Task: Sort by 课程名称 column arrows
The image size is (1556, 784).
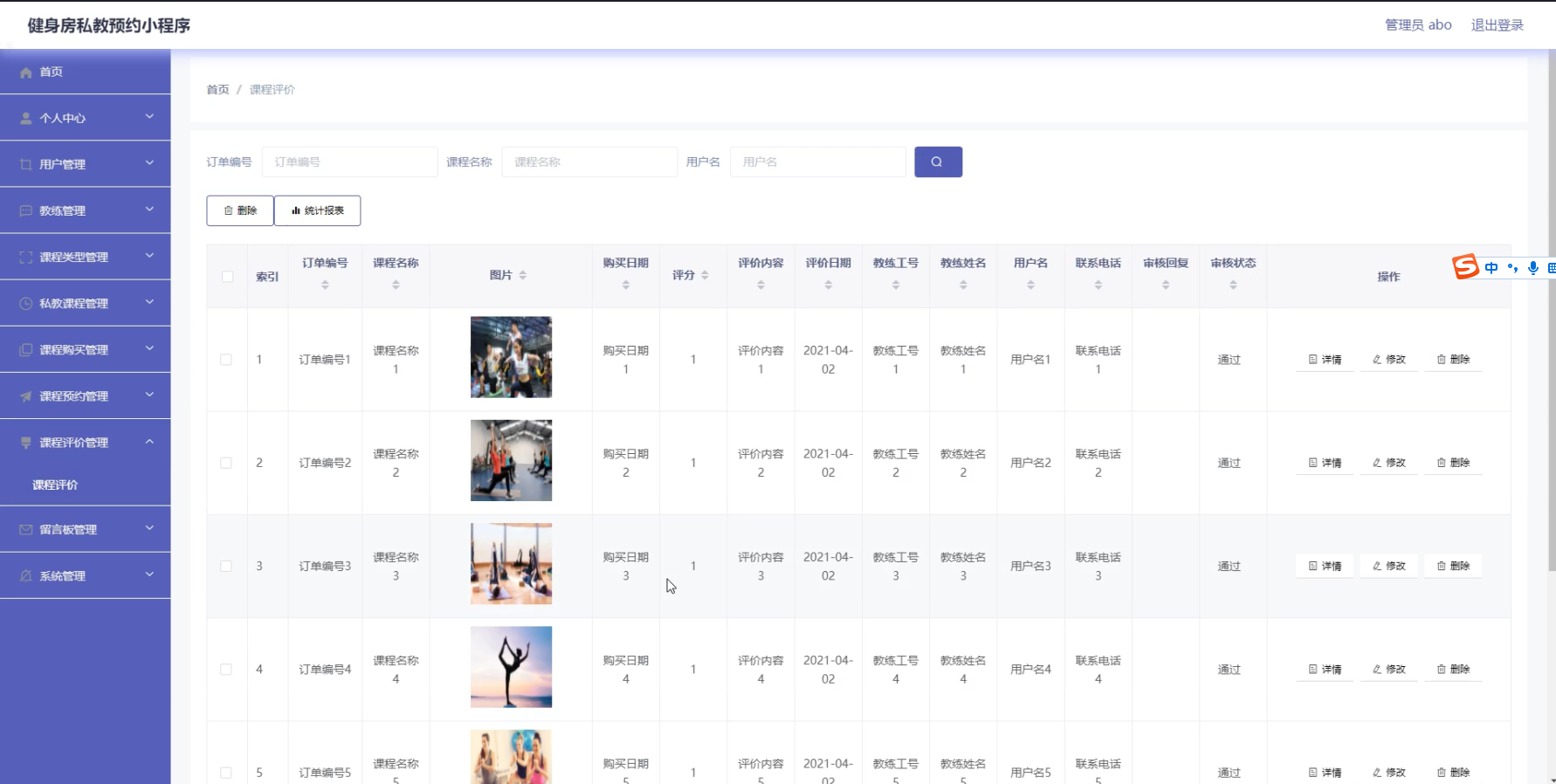Action: click(396, 285)
